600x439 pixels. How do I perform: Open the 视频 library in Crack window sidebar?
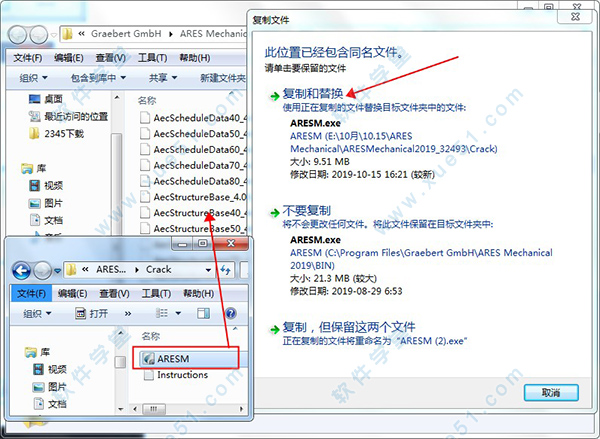53,369
